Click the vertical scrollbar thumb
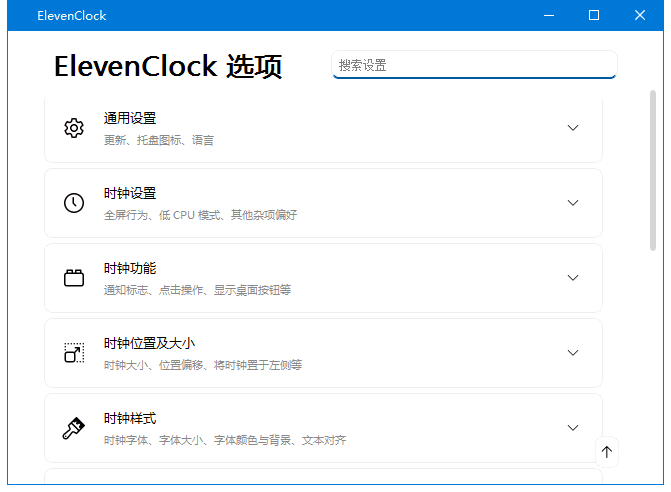Viewport: 671px width, 492px height. (x=653, y=170)
